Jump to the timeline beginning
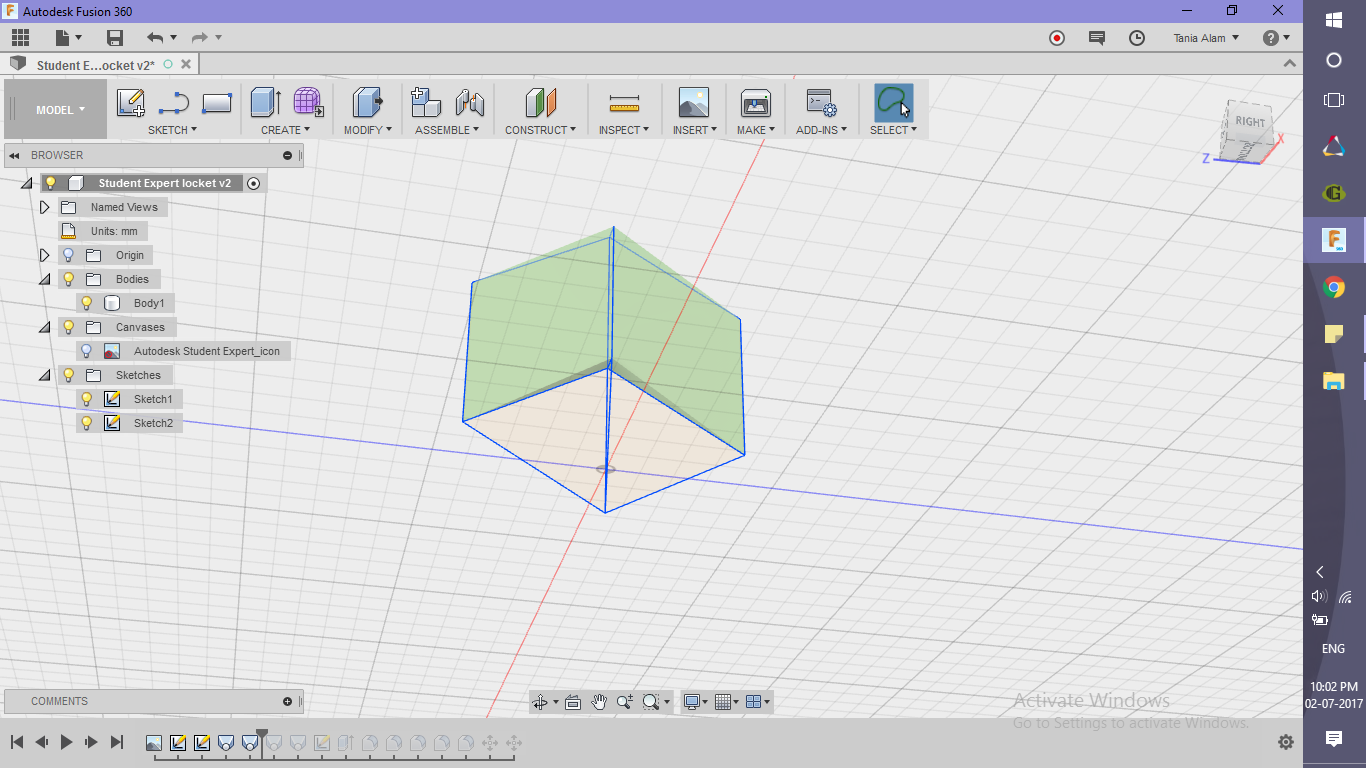 (x=17, y=742)
